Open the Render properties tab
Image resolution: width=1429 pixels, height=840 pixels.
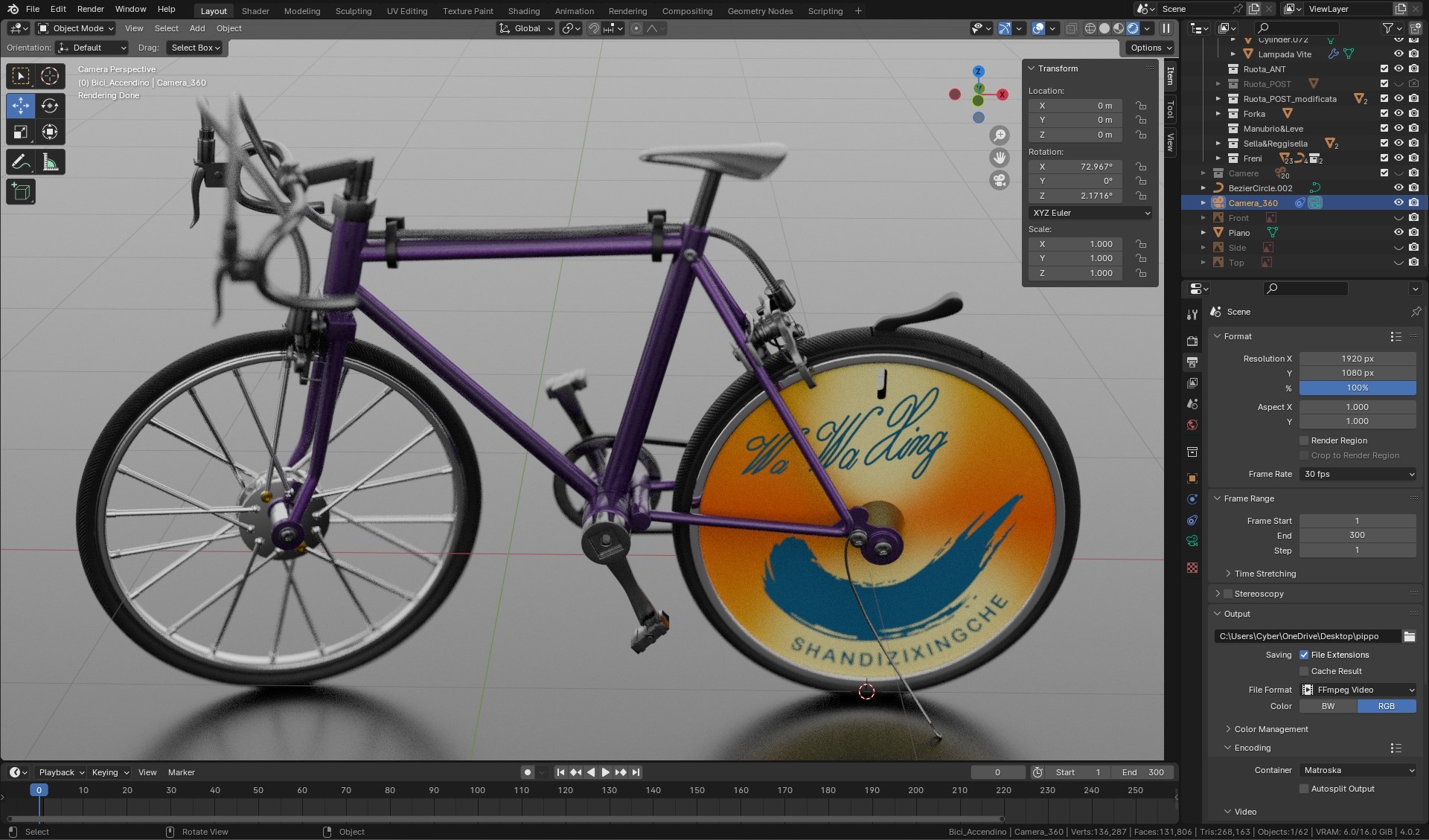[1192, 341]
